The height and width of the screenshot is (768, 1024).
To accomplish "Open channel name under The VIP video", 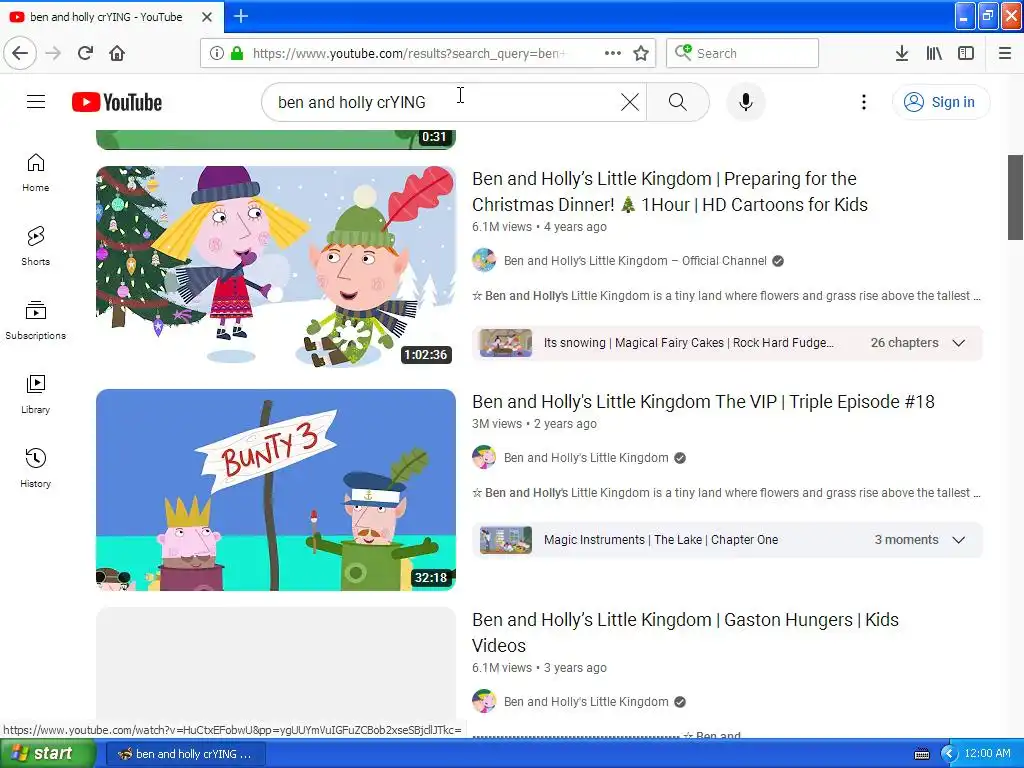I will click(586, 458).
